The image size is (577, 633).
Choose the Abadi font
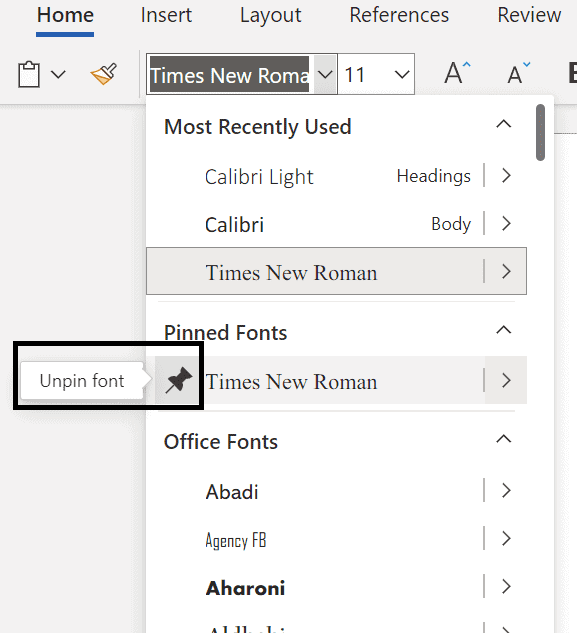click(x=315, y=491)
